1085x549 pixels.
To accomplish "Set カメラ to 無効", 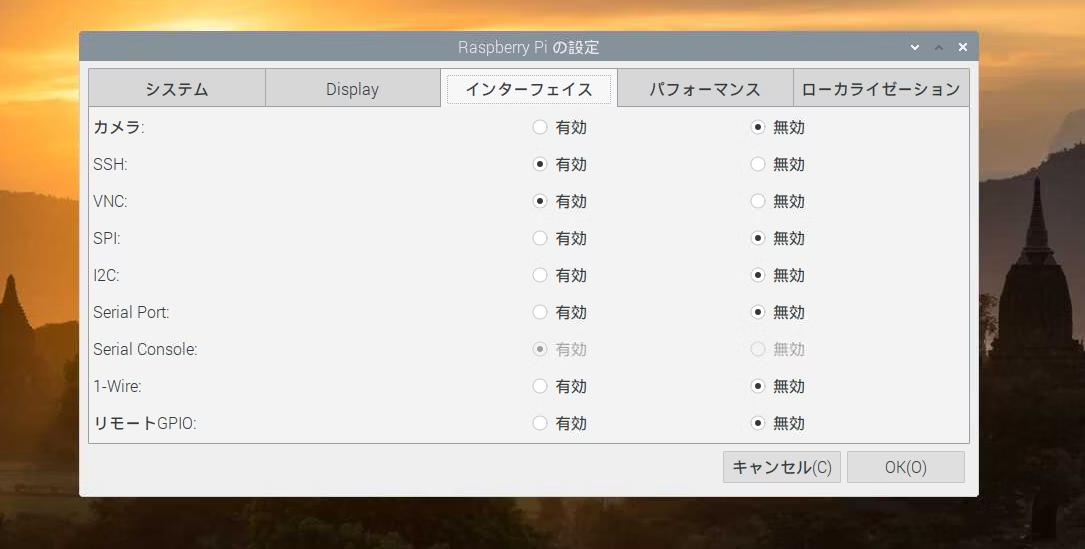I will click(758, 127).
